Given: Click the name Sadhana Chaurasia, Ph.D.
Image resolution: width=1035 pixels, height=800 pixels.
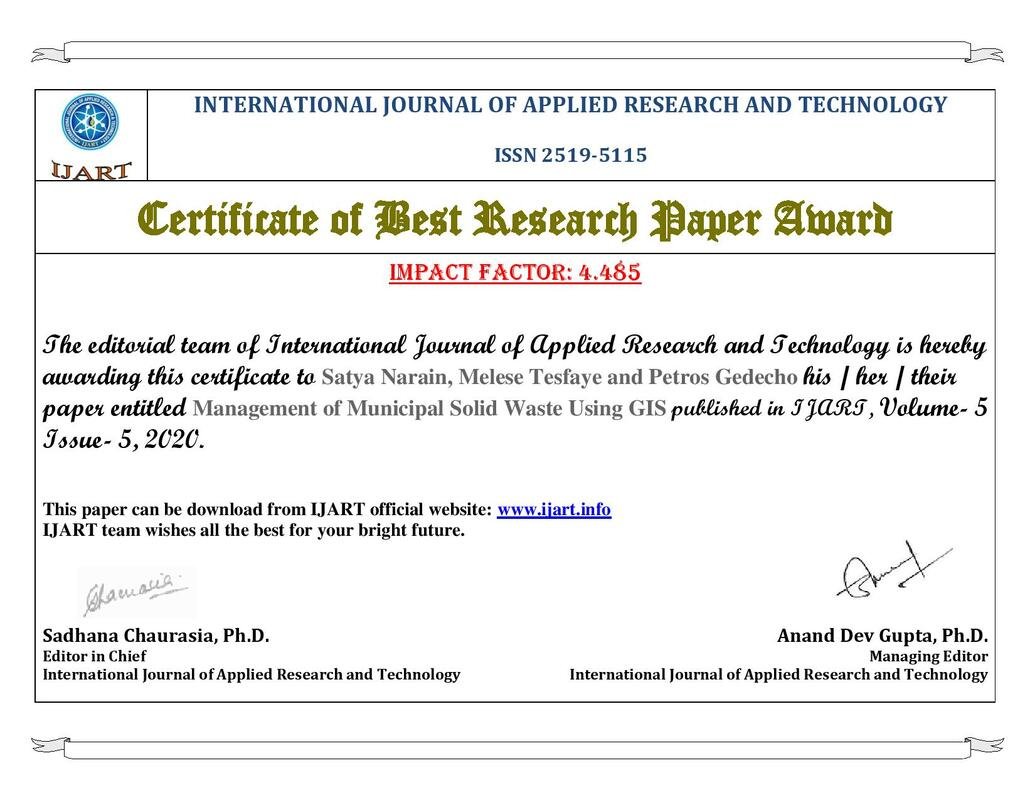Looking at the screenshot, I should click(156, 636).
